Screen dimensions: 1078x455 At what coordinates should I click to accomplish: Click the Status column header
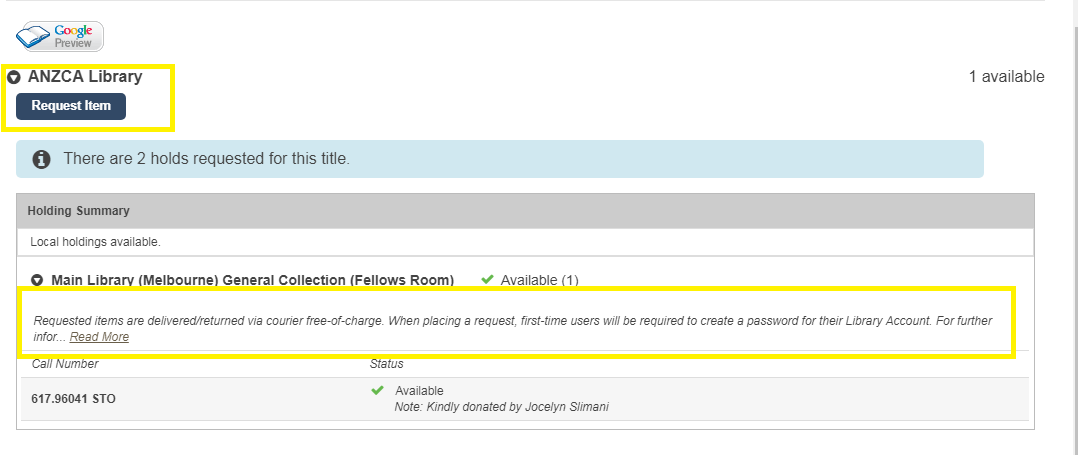tap(386, 364)
